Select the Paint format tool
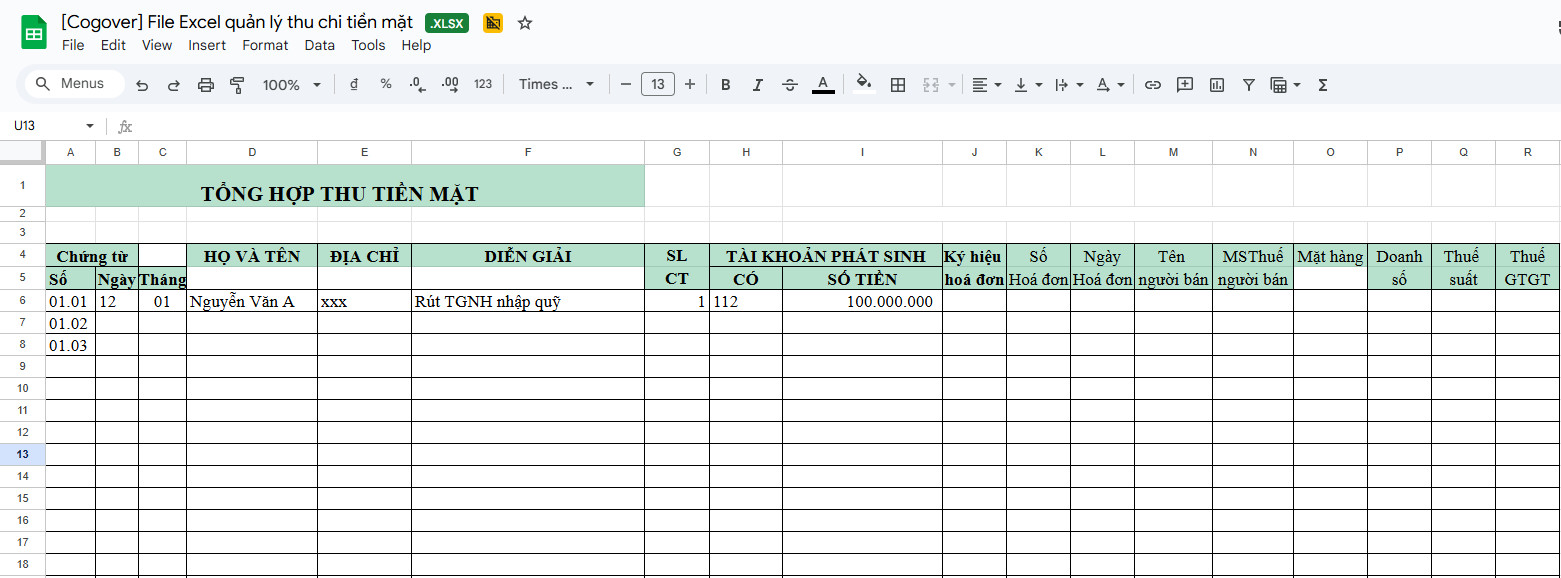 [237, 85]
